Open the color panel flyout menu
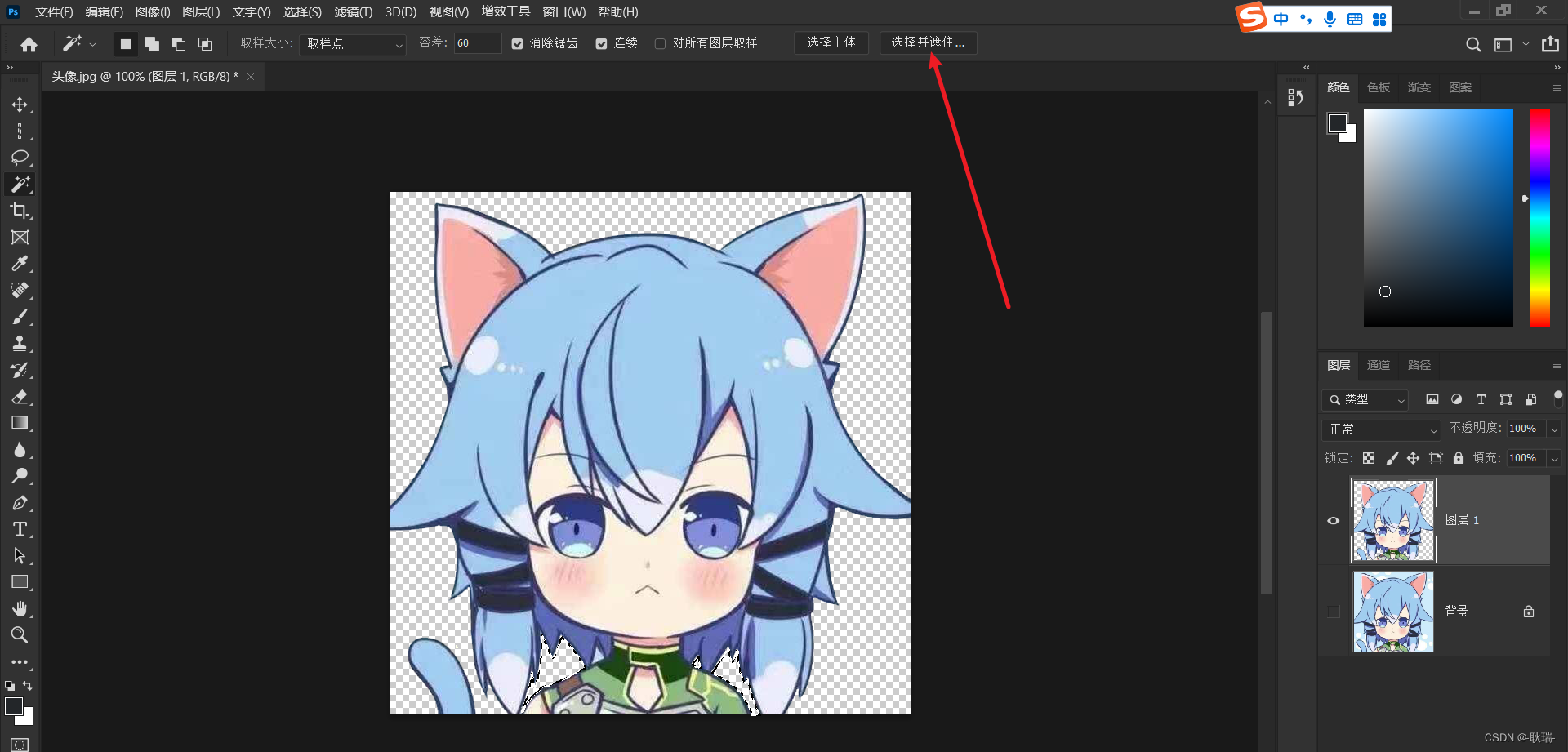Image resolution: width=1568 pixels, height=752 pixels. coord(1557,88)
